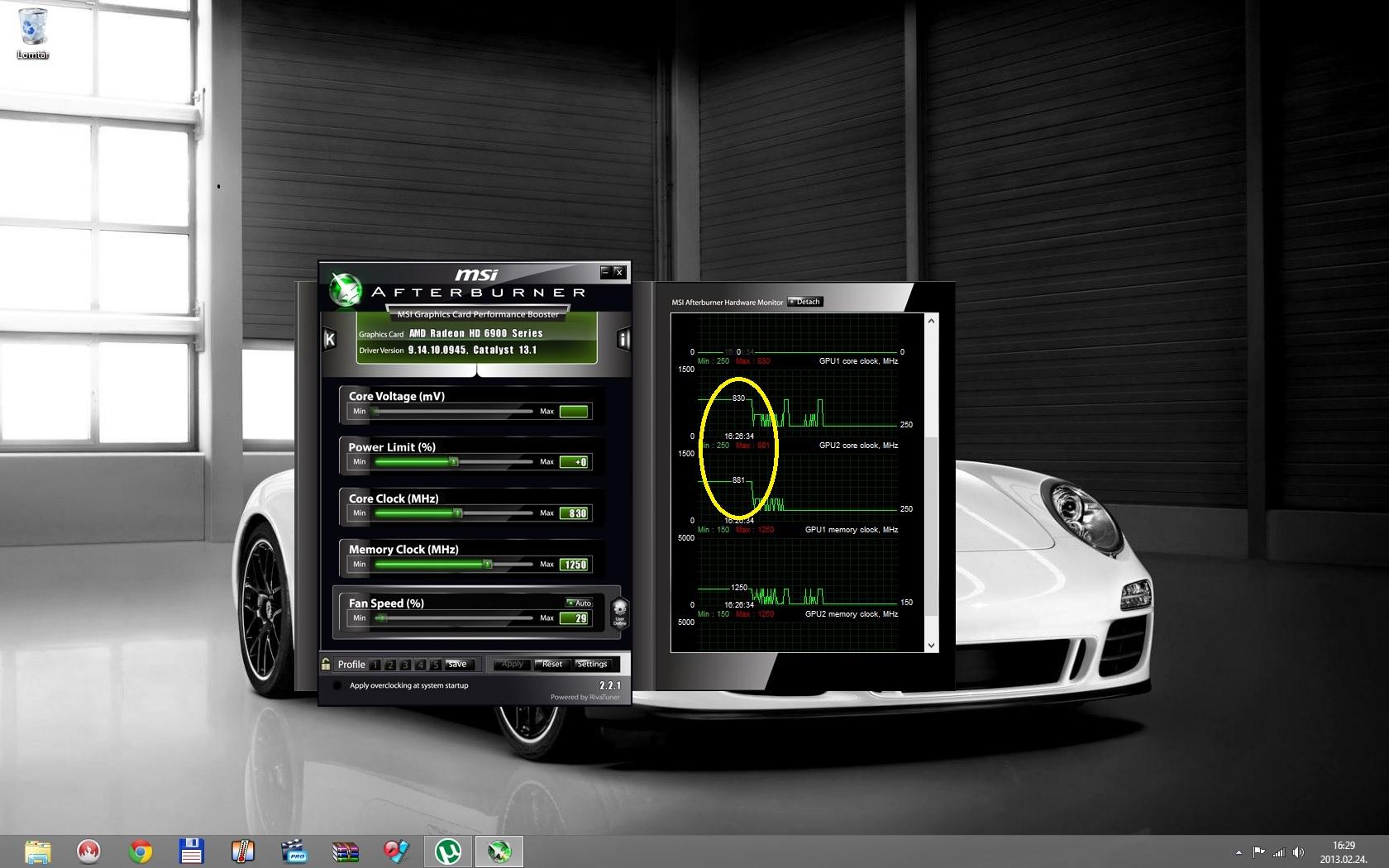Open WinRAR from the taskbar
This screenshot has width=1389, height=868.
tap(346, 851)
